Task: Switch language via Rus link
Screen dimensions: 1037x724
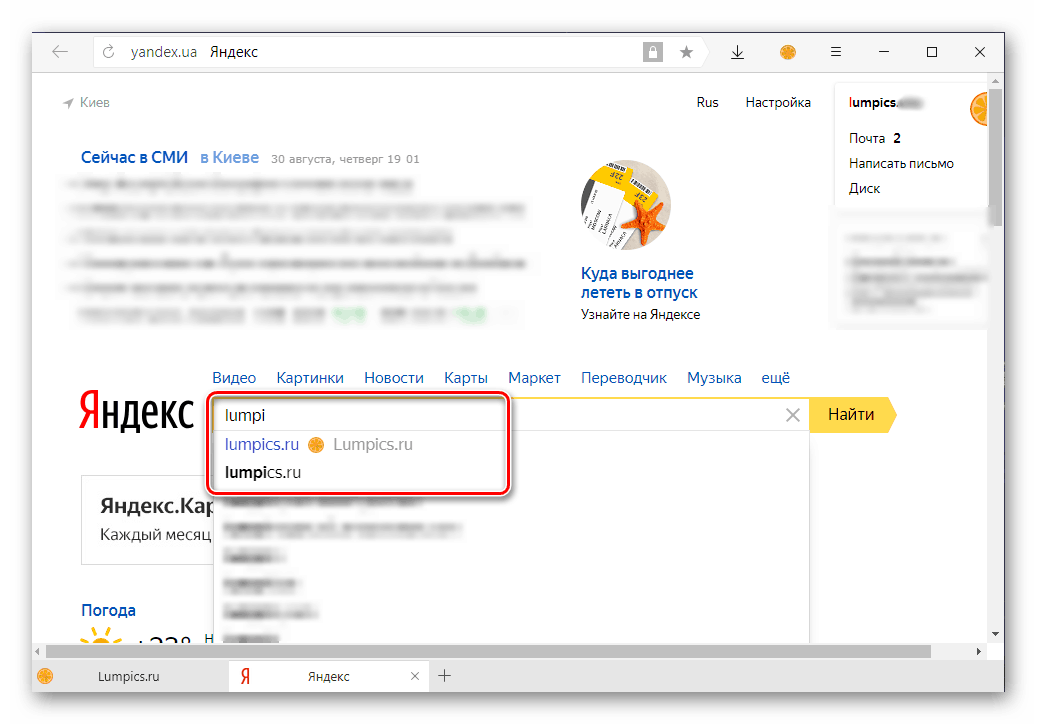Action: (707, 102)
